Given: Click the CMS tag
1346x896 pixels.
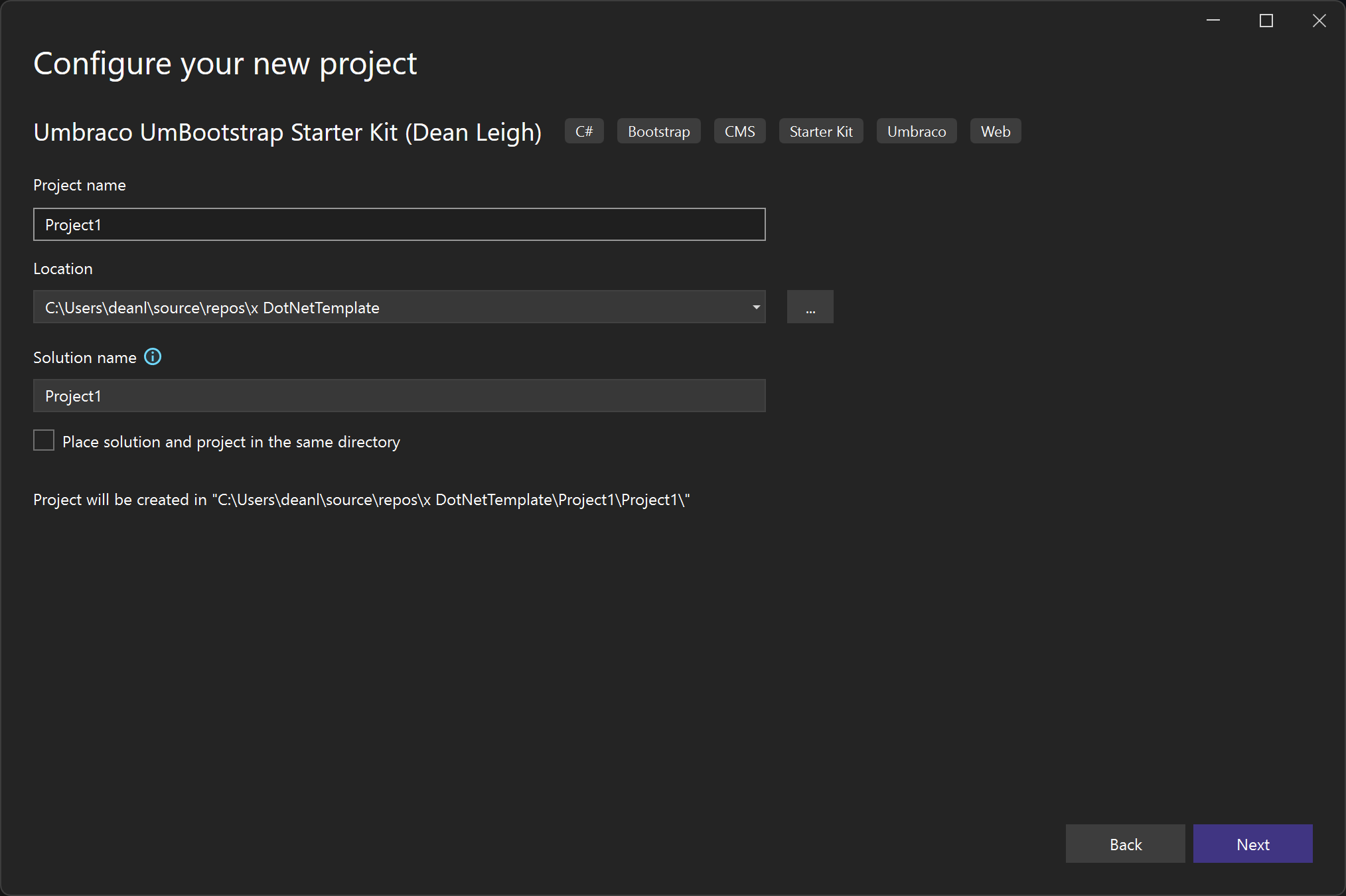Looking at the screenshot, I should tap(739, 131).
